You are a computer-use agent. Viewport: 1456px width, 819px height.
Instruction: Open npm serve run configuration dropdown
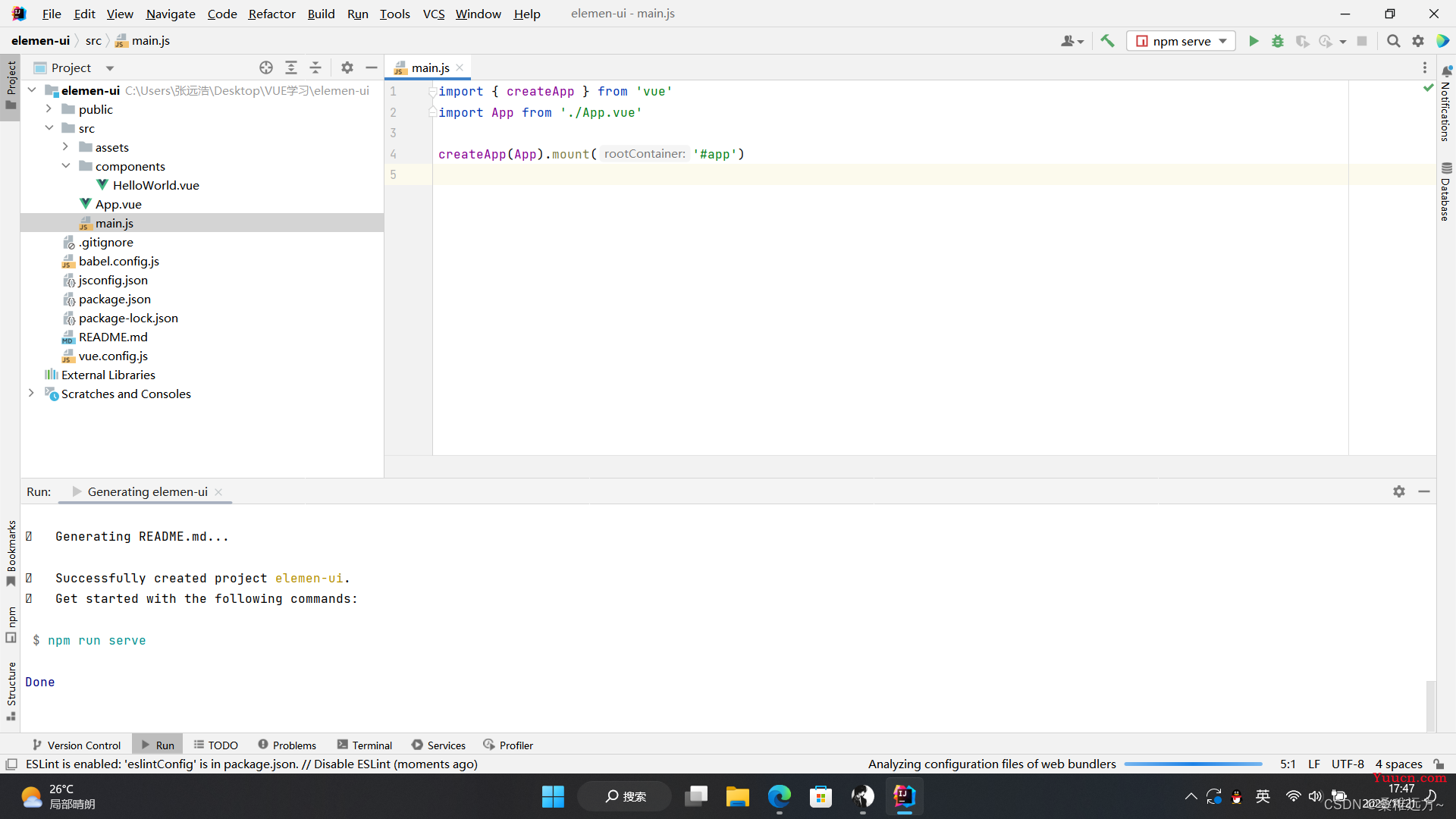click(1181, 41)
